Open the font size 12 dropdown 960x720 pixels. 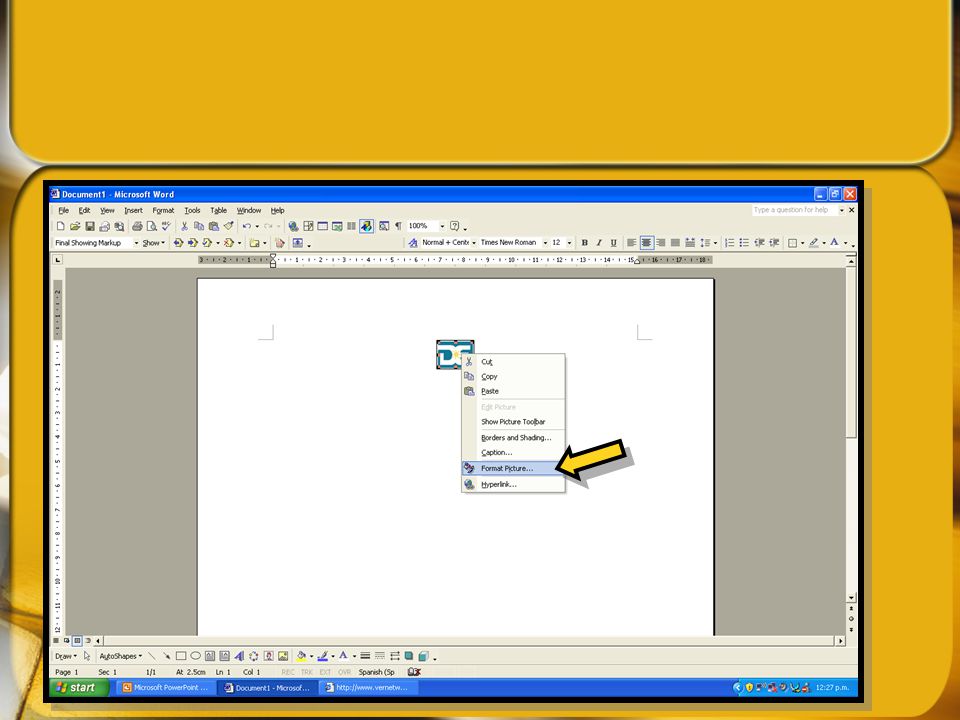click(x=569, y=243)
